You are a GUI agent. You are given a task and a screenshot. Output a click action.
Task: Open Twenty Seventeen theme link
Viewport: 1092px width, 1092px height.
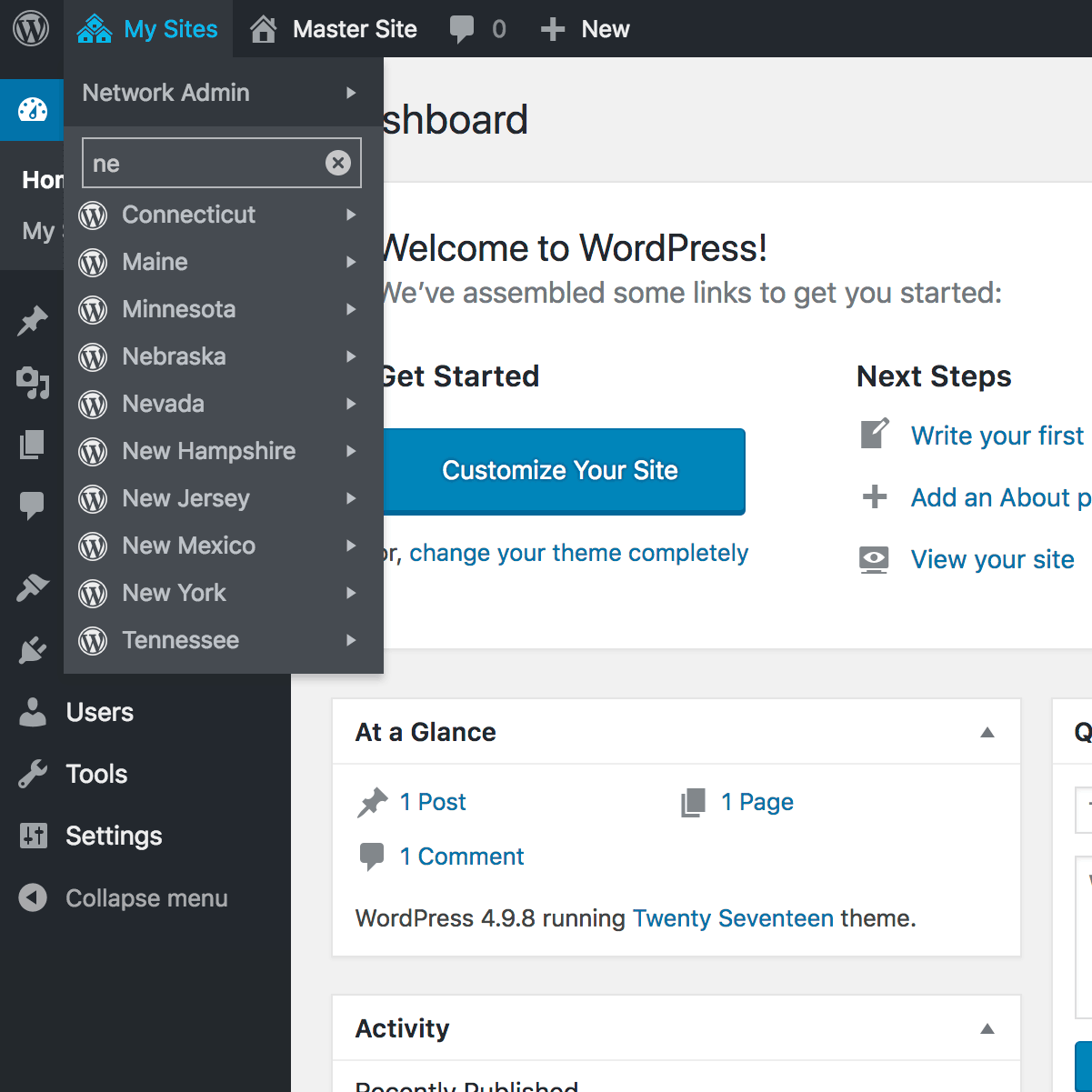point(733,918)
